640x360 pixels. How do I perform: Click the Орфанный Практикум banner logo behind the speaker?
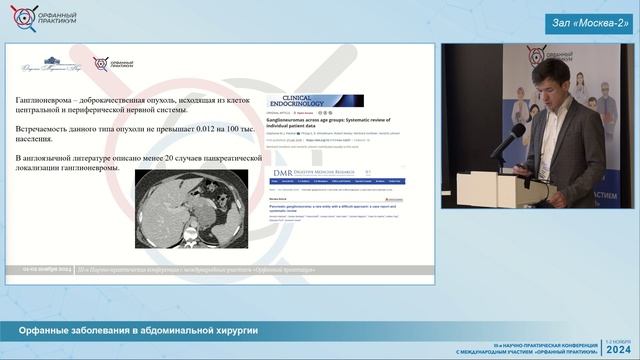point(550,55)
